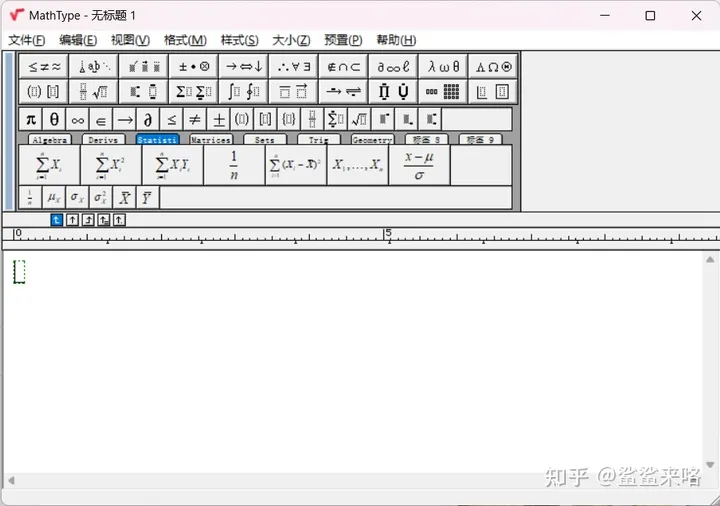Switch to the Matrices tab
720x506 pixels.
211,140
